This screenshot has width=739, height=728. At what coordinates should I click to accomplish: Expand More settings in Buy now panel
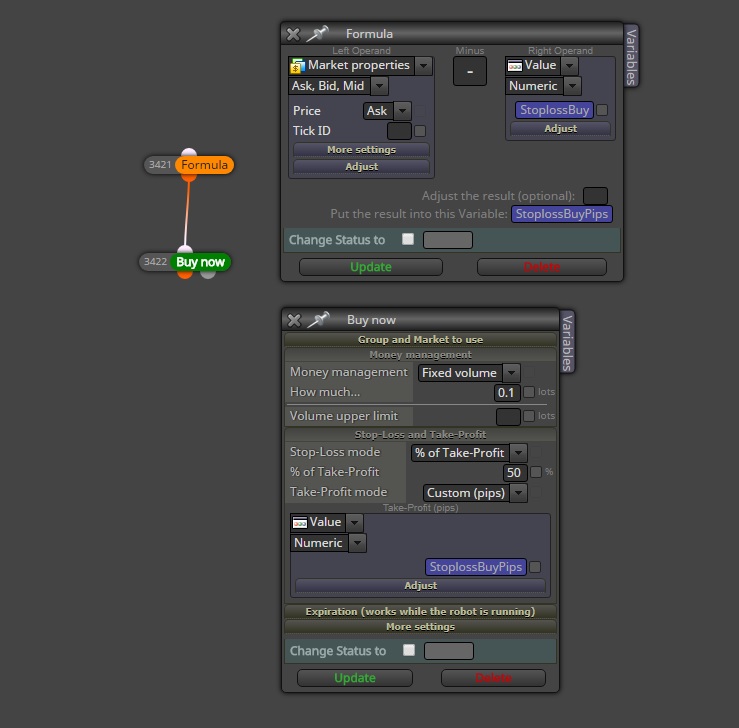pyautogui.click(x=420, y=627)
